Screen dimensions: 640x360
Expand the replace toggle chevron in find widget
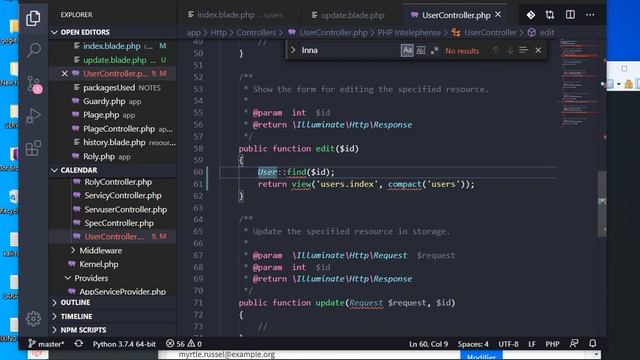coord(293,50)
